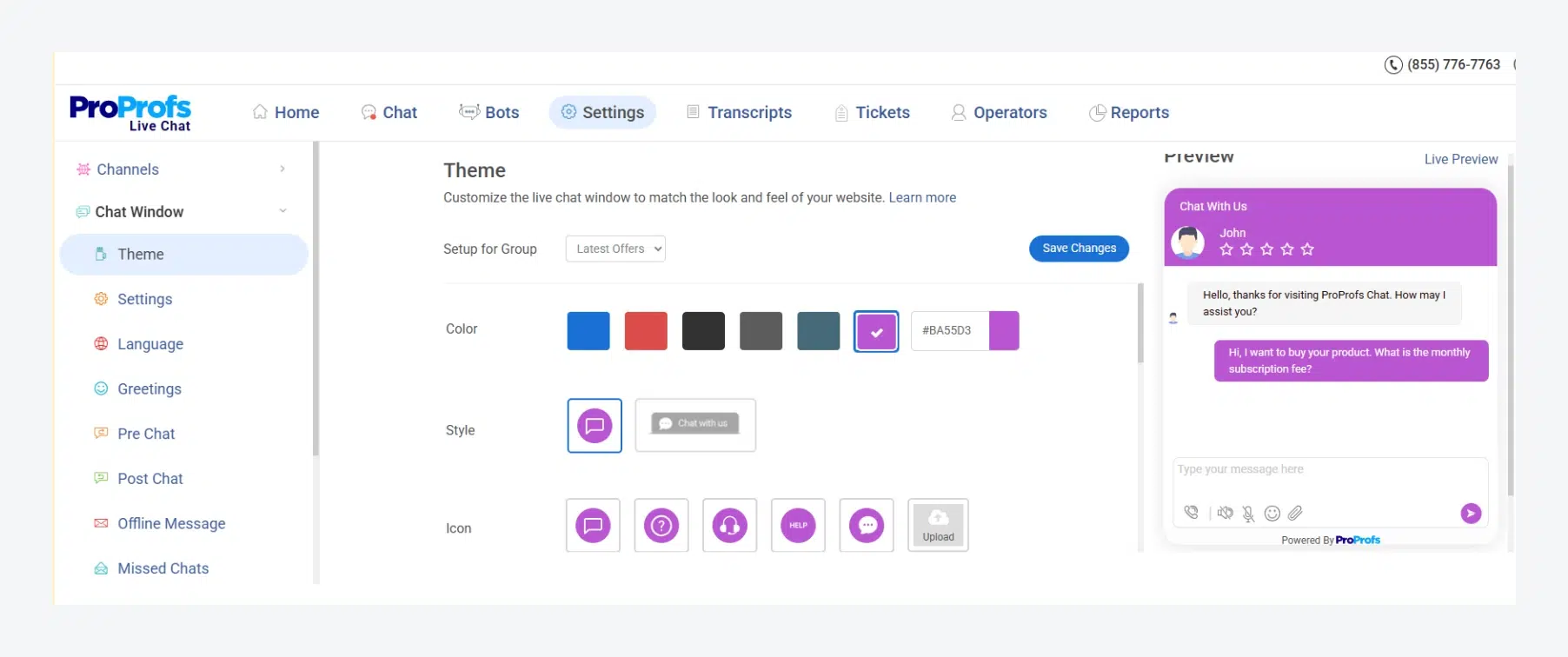
Task: Click operator John's avatar in preview
Action: [x=1187, y=242]
